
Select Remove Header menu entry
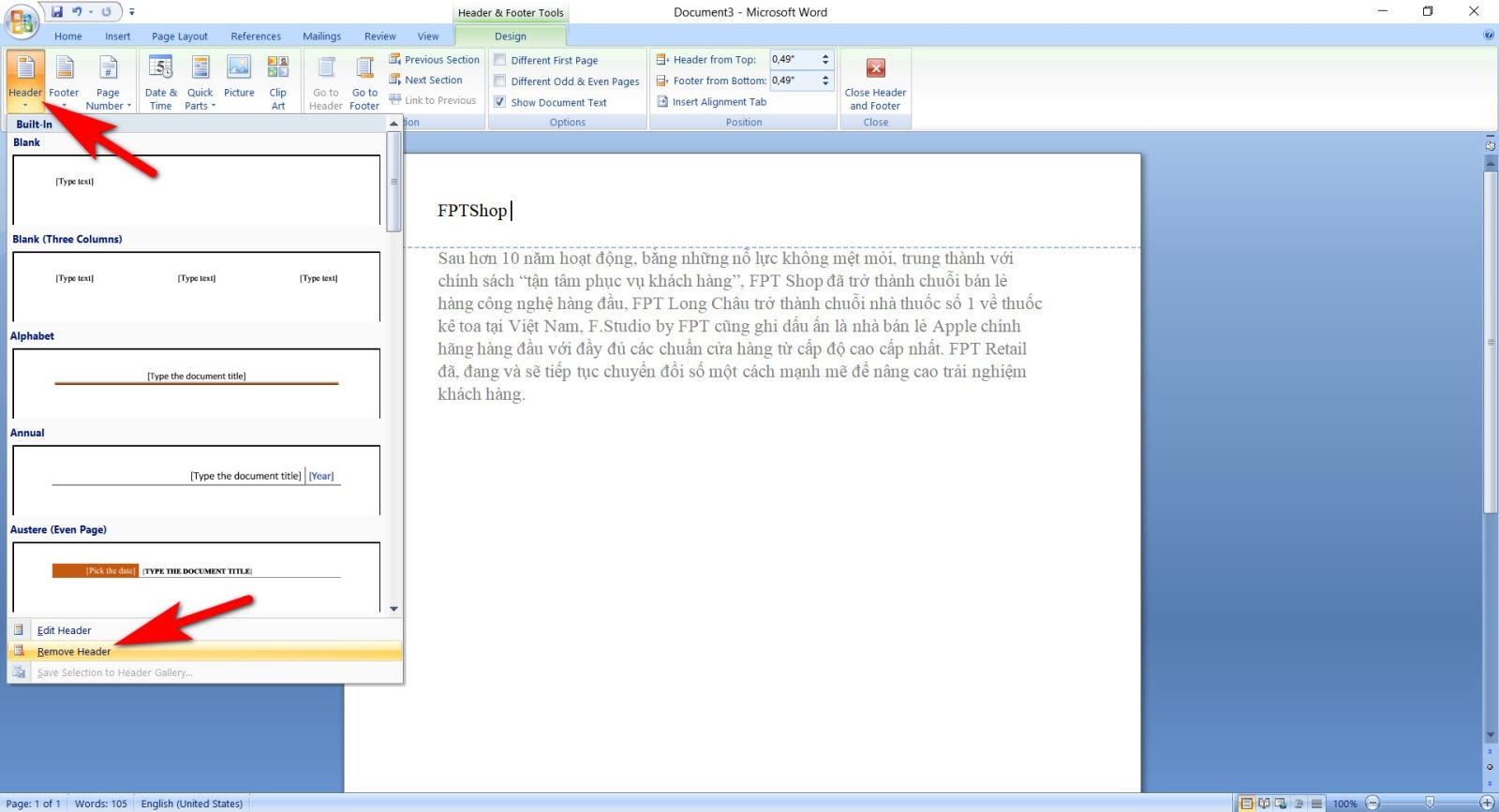tap(205, 651)
